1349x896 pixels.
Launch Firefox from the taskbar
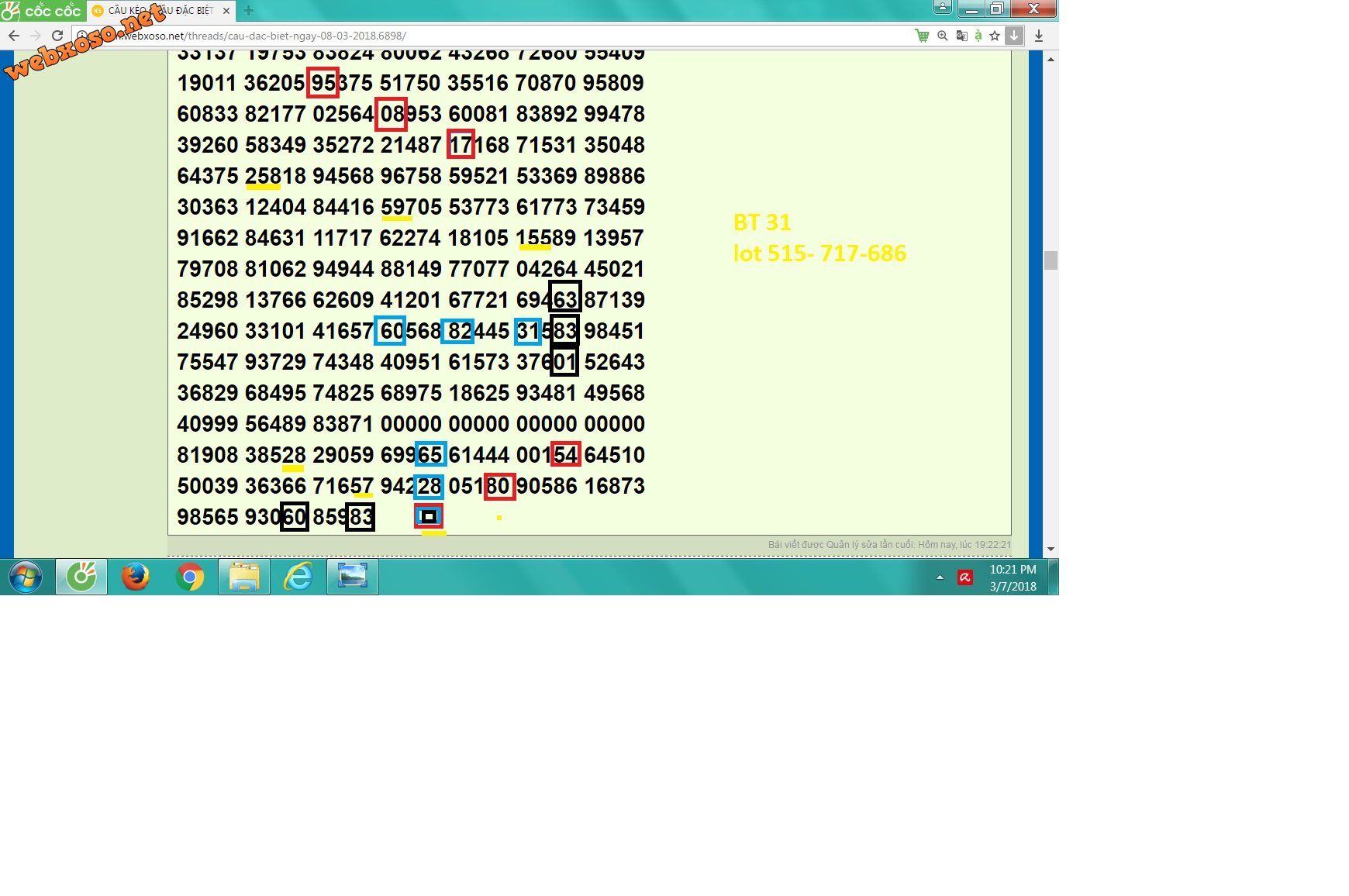pyautogui.click(x=136, y=577)
